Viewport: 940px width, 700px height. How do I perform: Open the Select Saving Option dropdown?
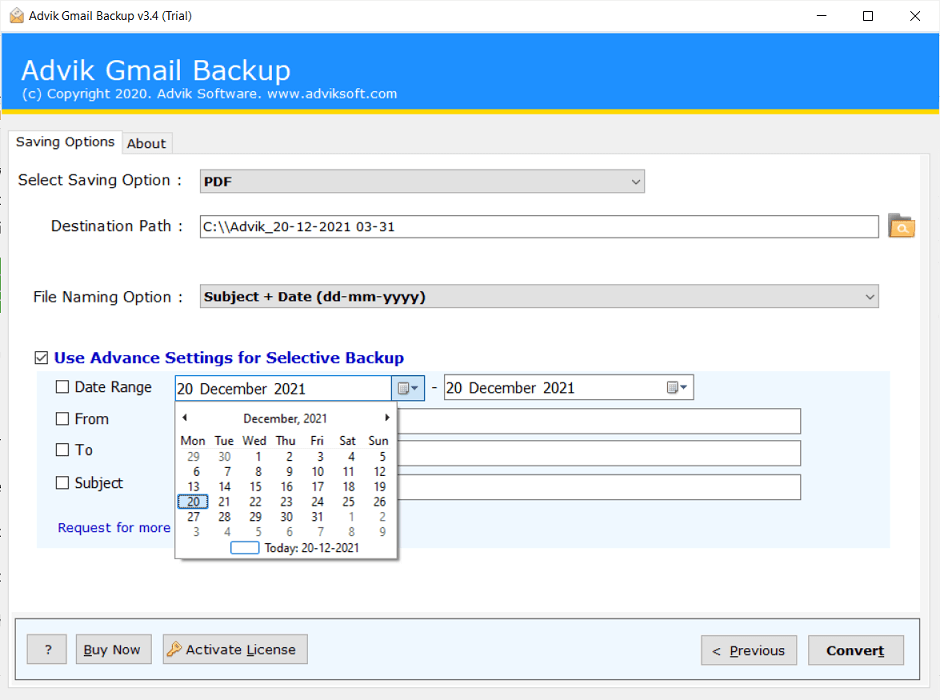(636, 181)
